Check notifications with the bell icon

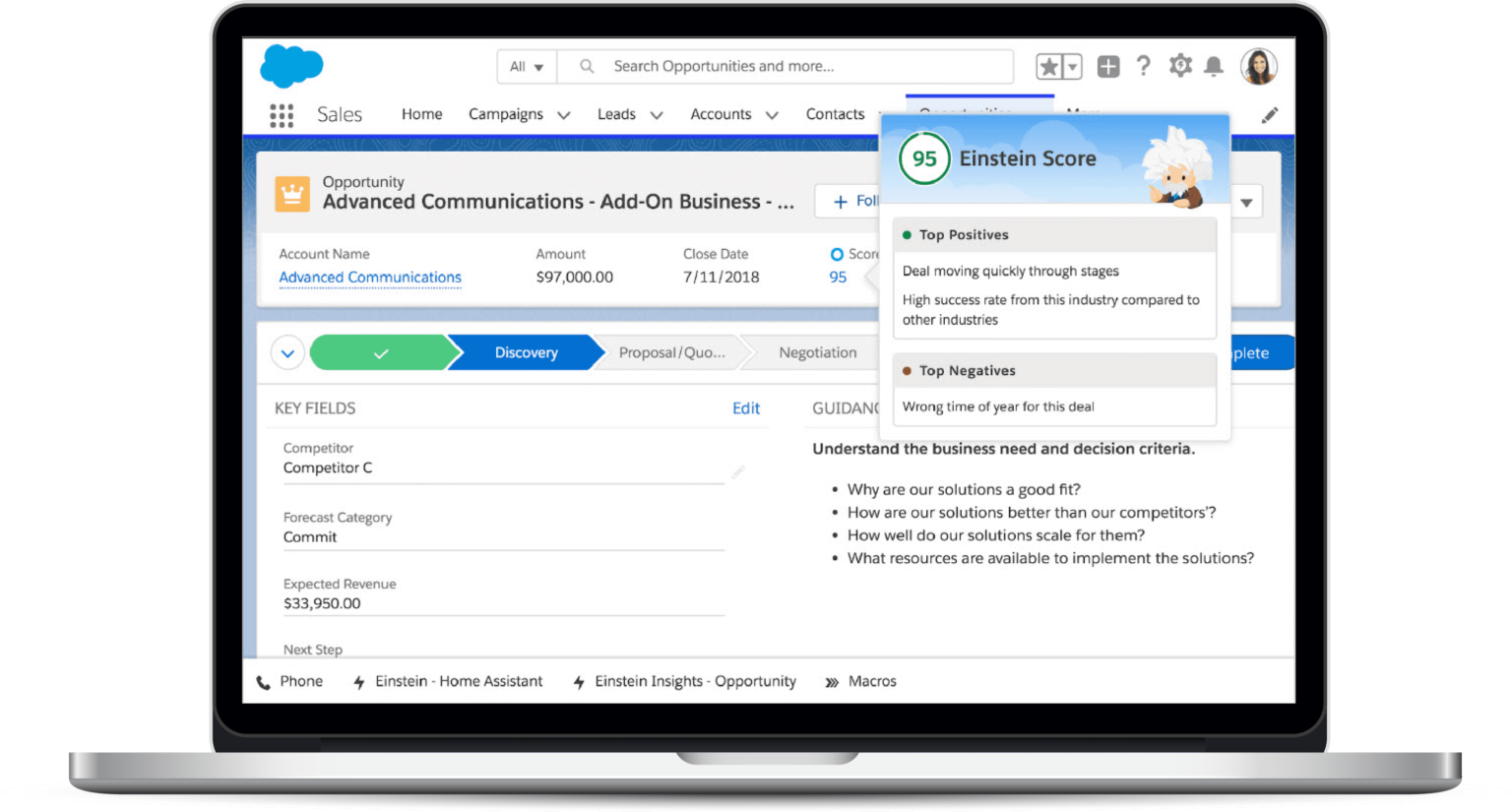[1214, 66]
